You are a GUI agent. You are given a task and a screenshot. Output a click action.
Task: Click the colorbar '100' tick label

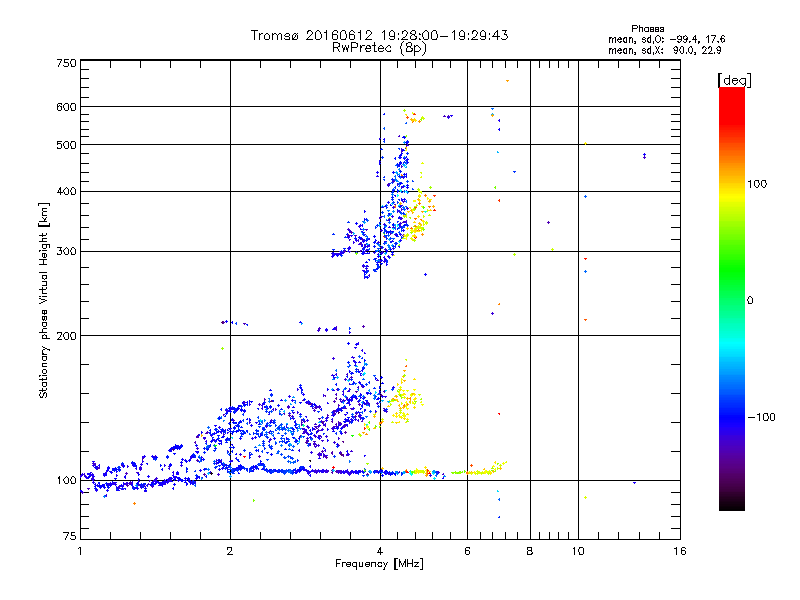pos(757,184)
